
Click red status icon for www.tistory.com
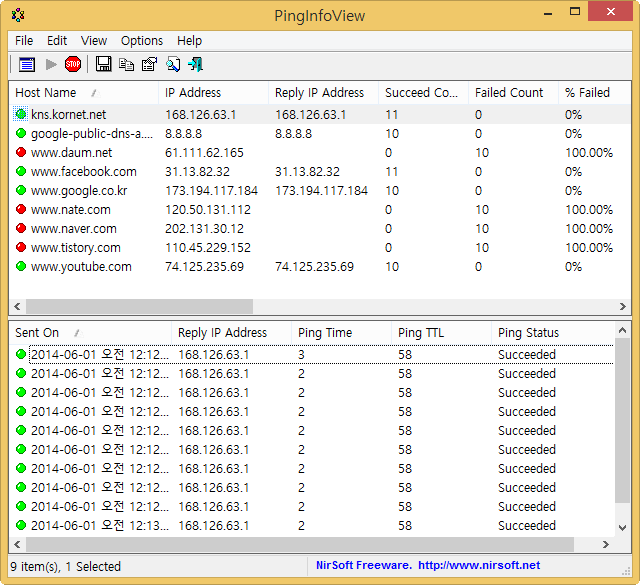pos(21,247)
